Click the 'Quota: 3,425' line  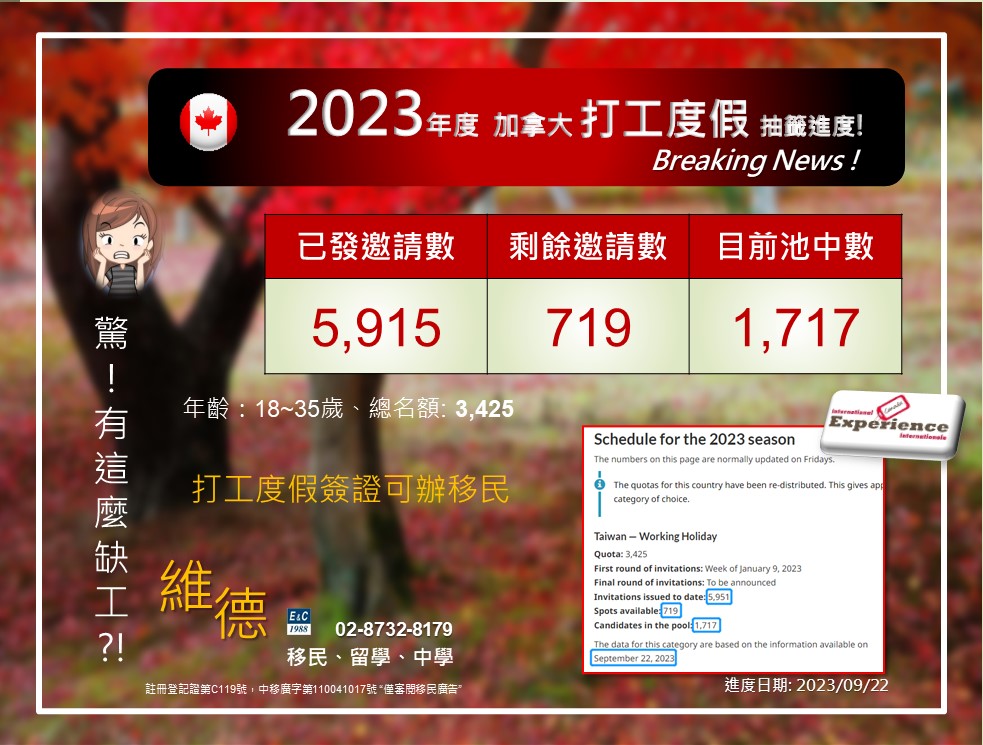[x=621, y=554]
